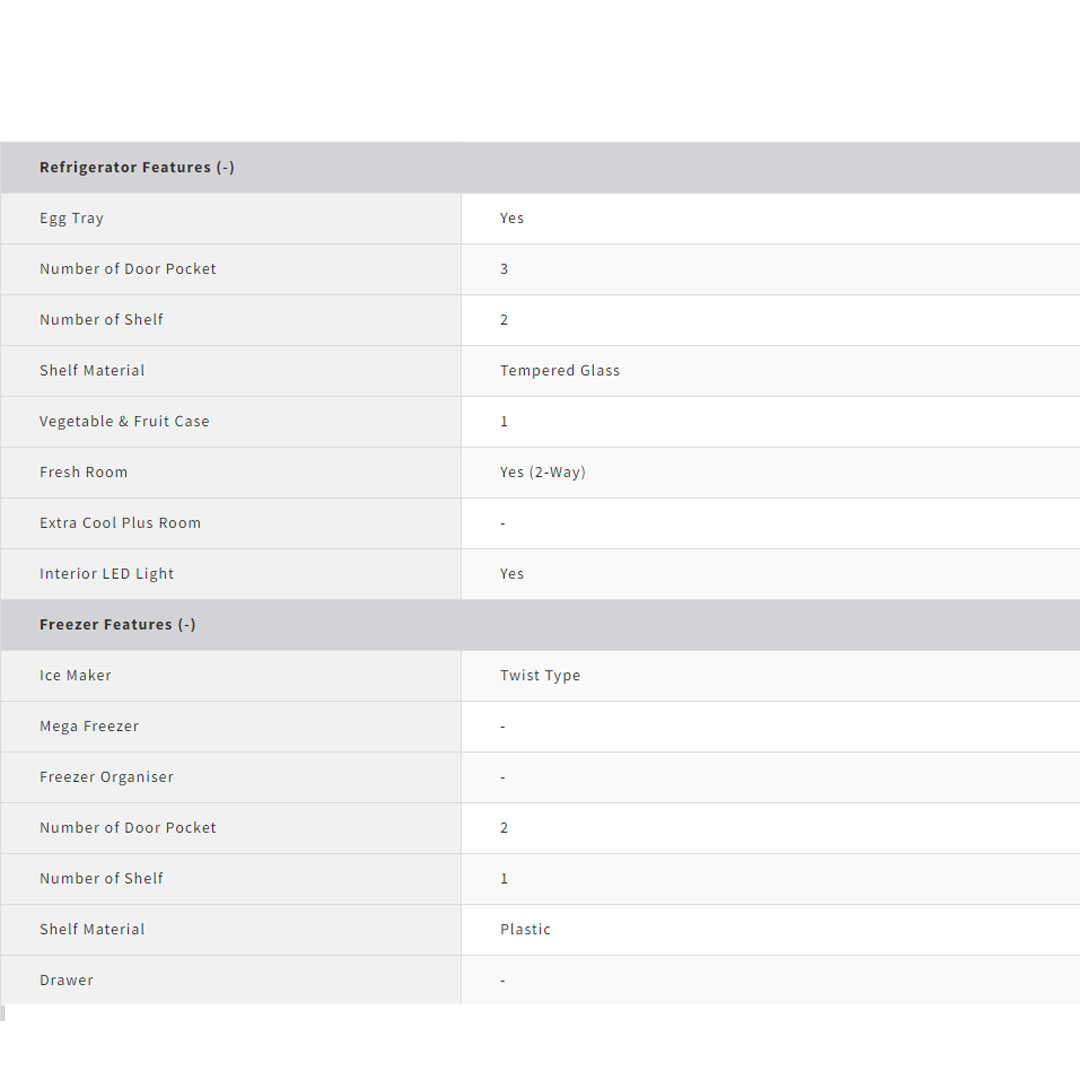Click Number of Door Pocket under Refrigerator Features

[128, 269]
